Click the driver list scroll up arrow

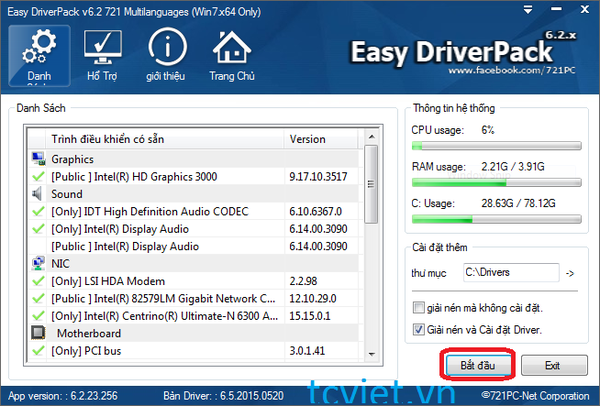click(x=371, y=137)
